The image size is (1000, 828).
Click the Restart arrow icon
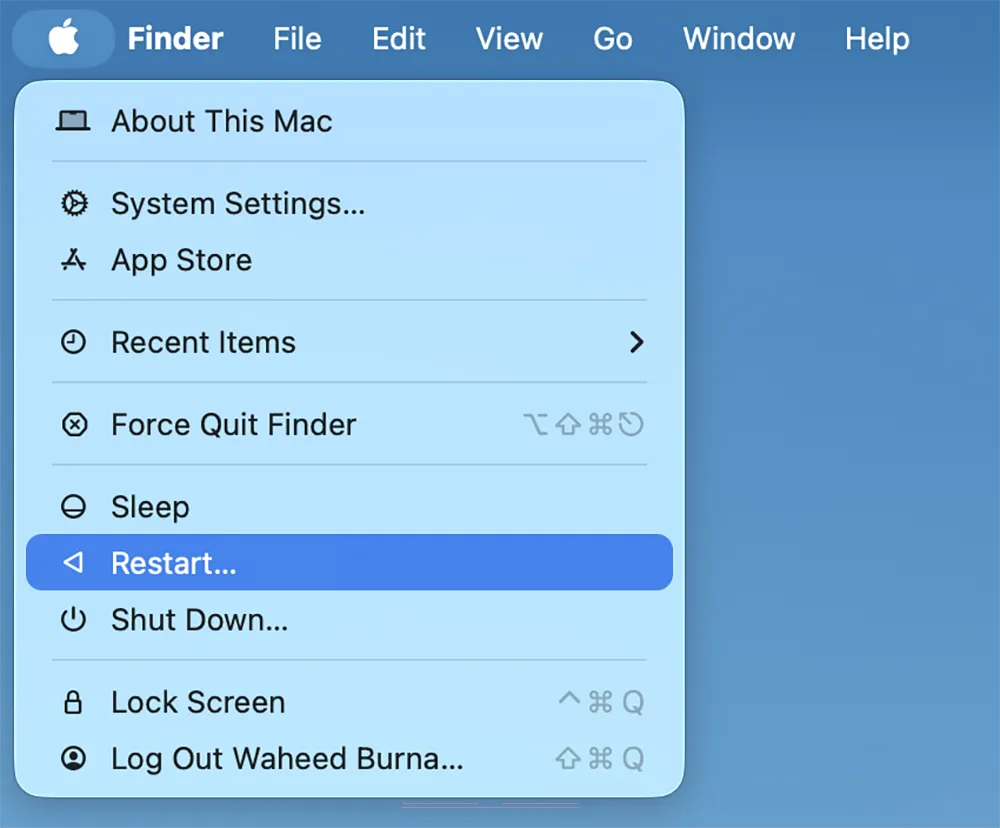[74, 563]
